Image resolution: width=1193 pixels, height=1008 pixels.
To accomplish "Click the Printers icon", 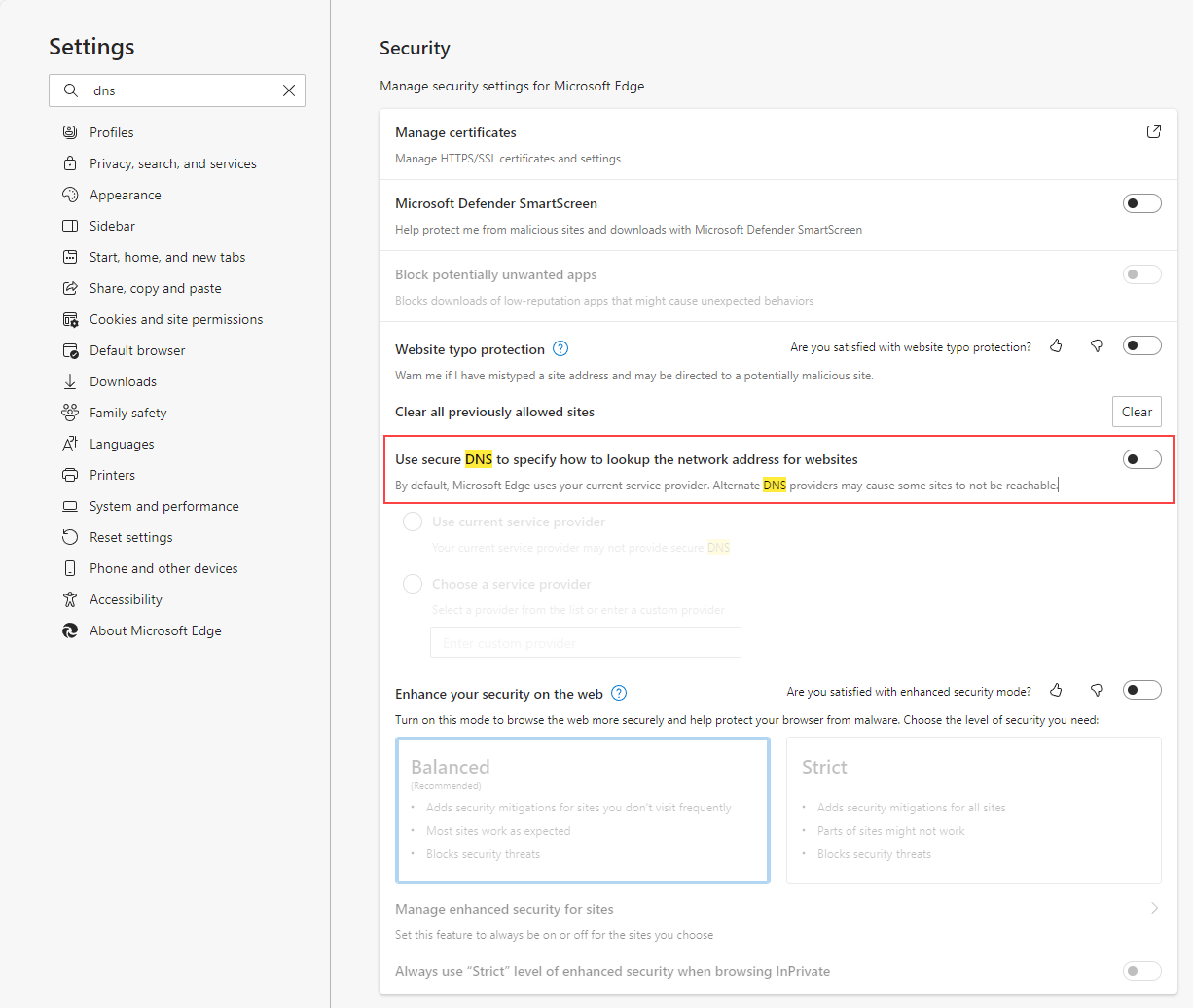I will tap(70, 475).
